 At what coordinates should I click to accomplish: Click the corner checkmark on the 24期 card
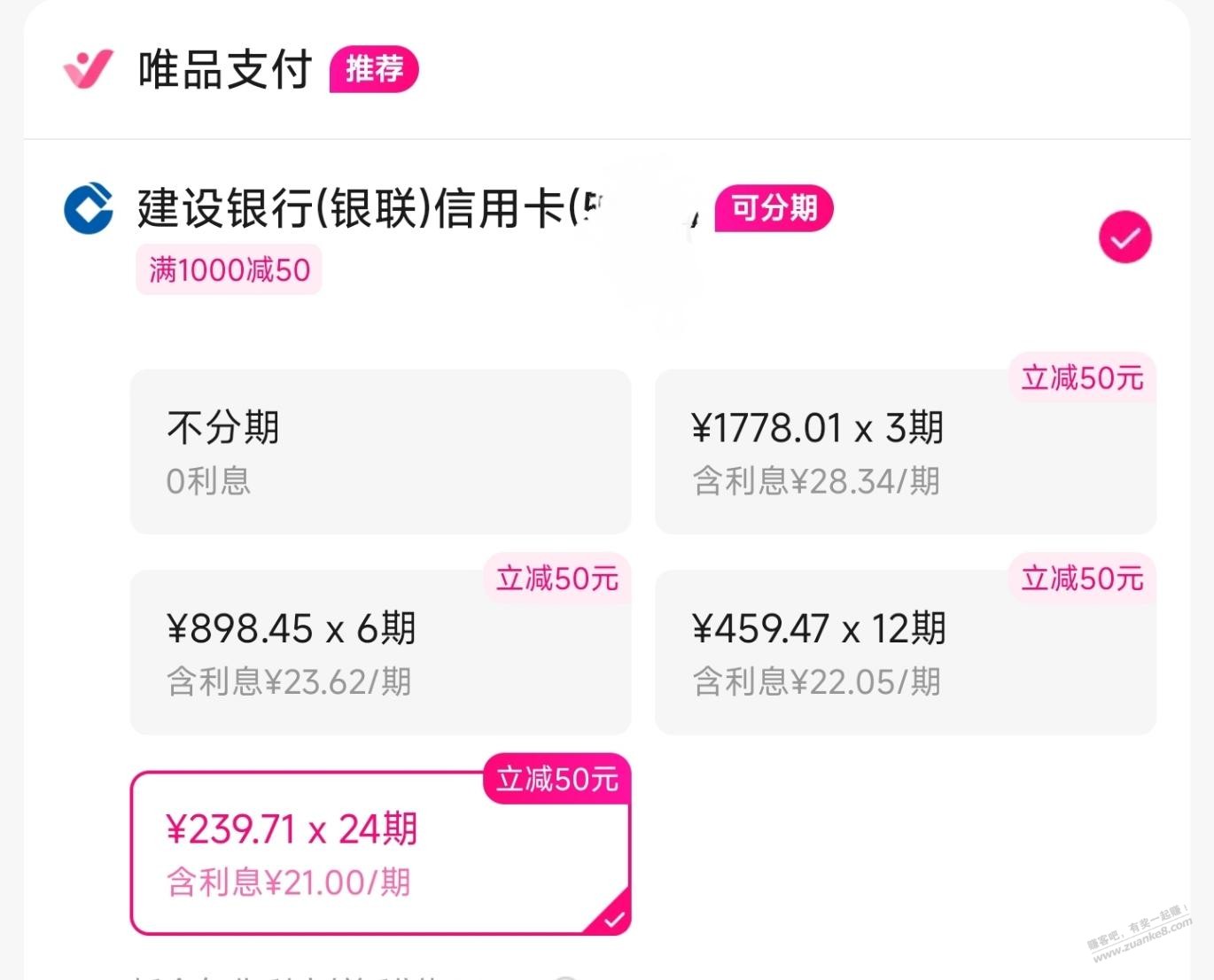point(613,920)
